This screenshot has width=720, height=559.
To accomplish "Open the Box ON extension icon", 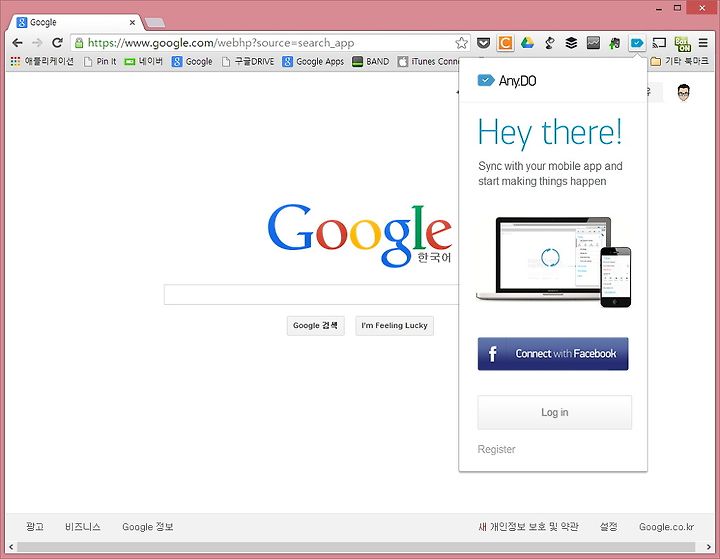I will pos(682,44).
